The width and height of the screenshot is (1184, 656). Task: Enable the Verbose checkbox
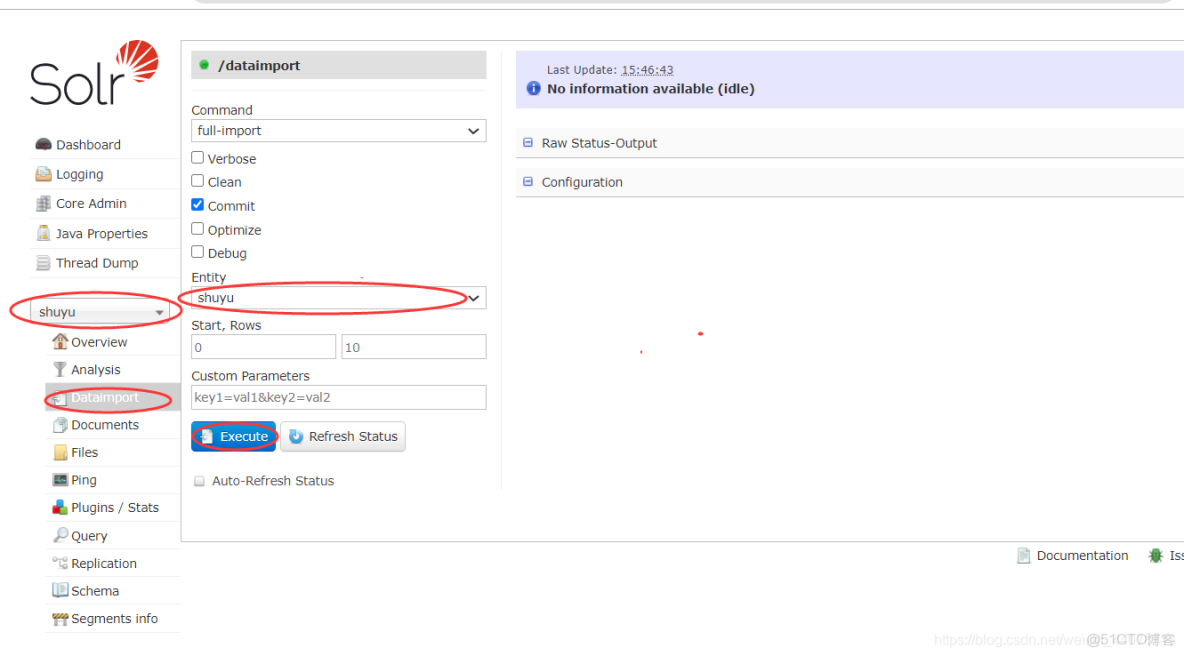coord(198,158)
